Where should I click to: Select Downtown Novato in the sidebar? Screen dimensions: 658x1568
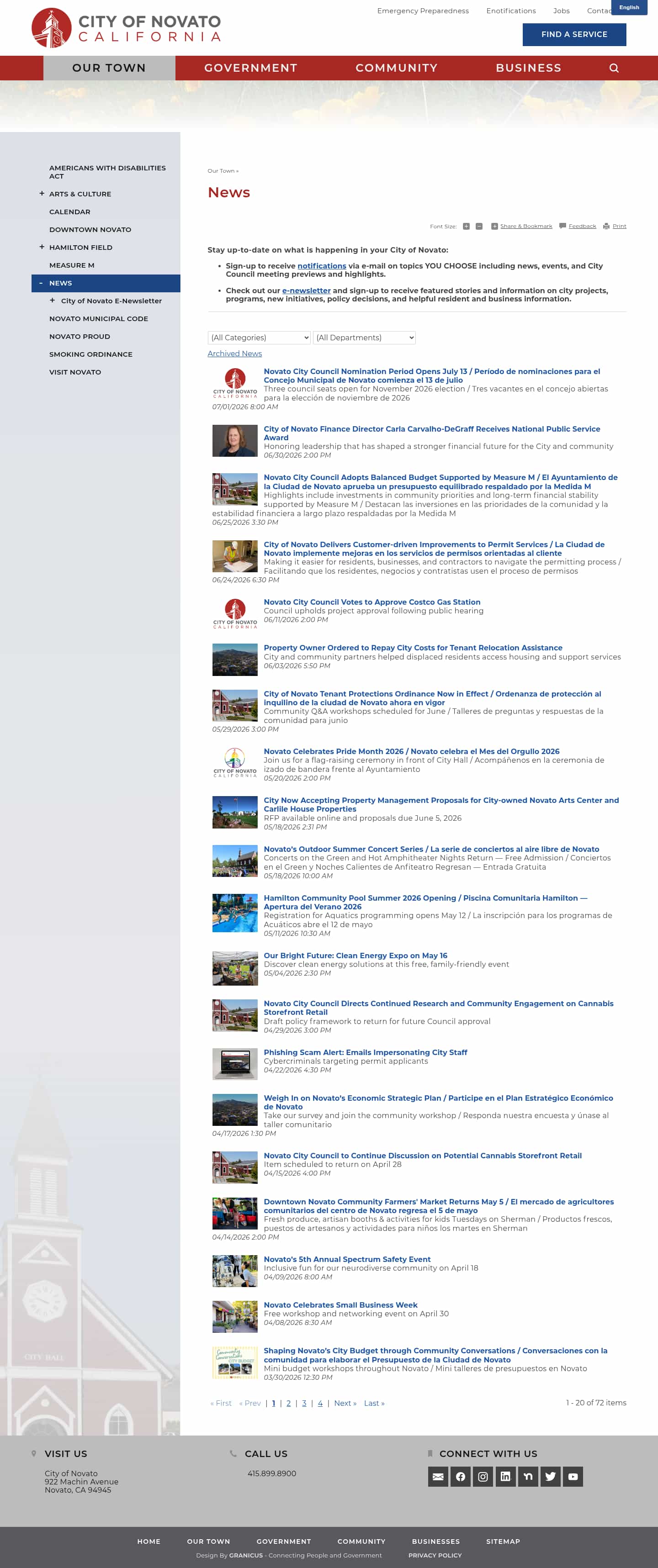[x=90, y=229]
